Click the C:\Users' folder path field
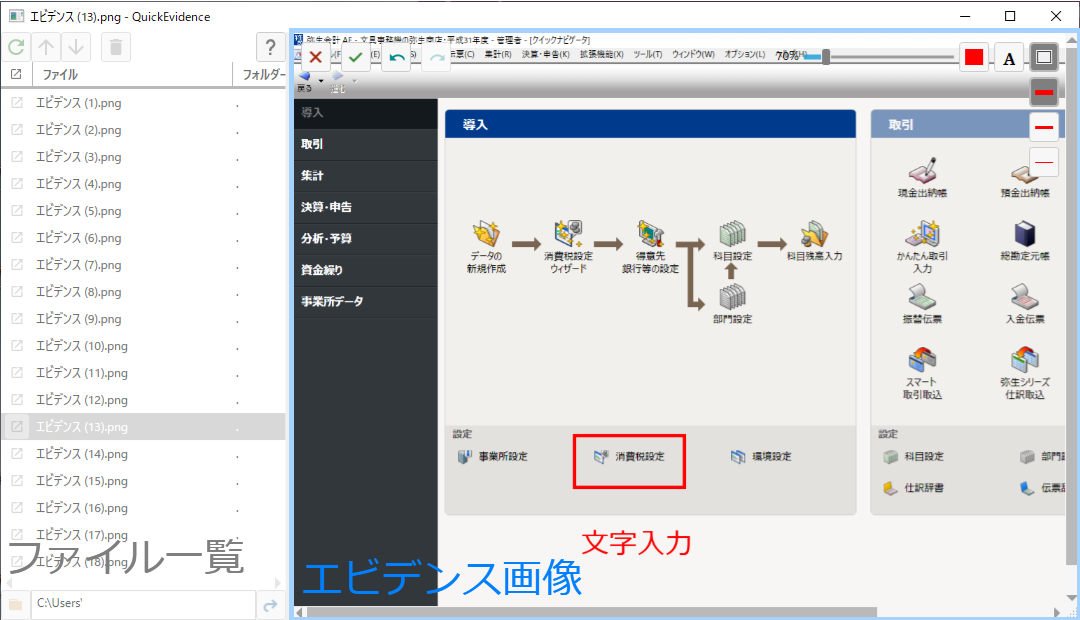The image size is (1080, 620). (143, 604)
